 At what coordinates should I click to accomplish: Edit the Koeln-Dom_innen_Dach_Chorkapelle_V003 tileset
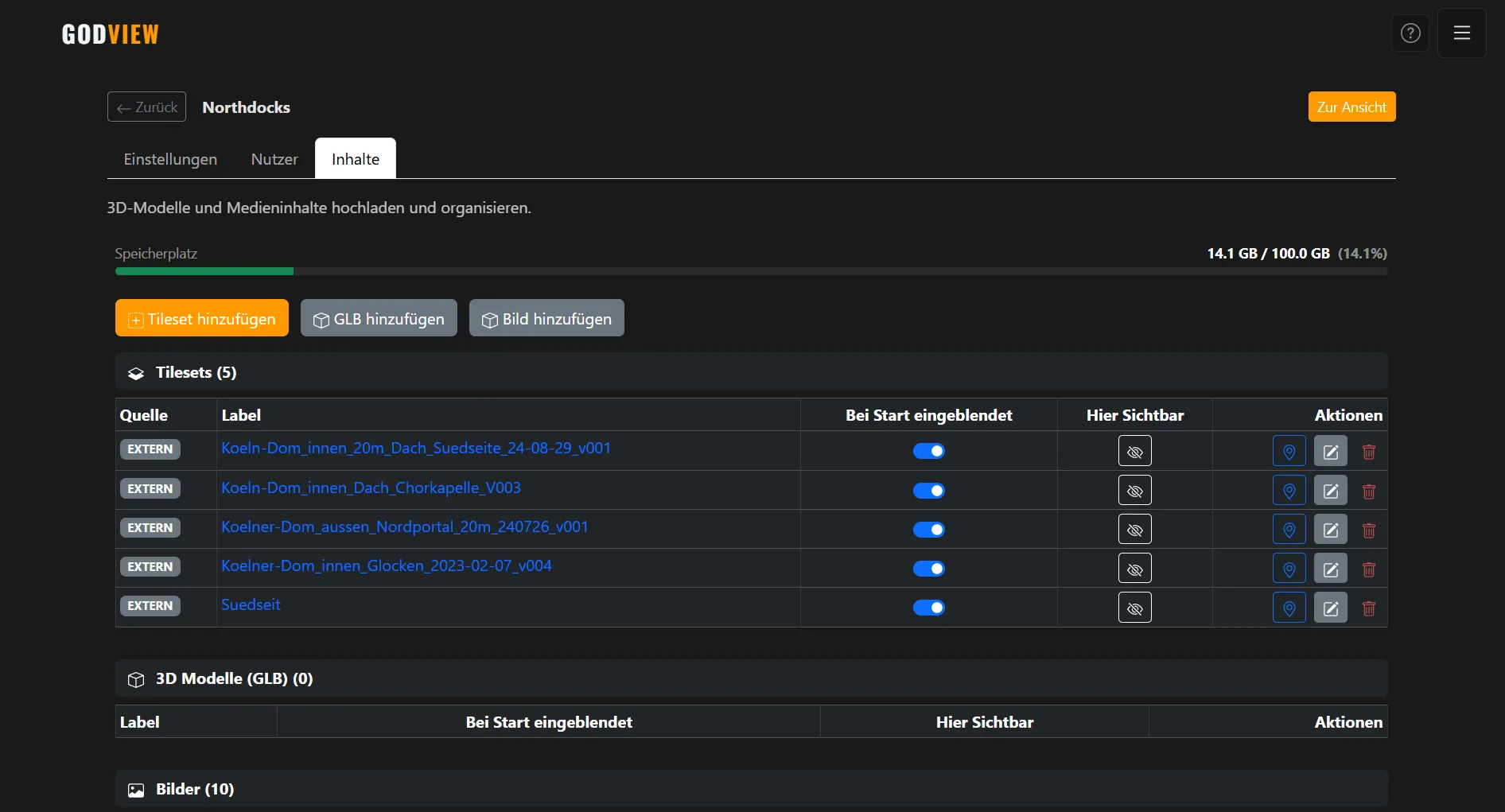click(x=1330, y=491)
